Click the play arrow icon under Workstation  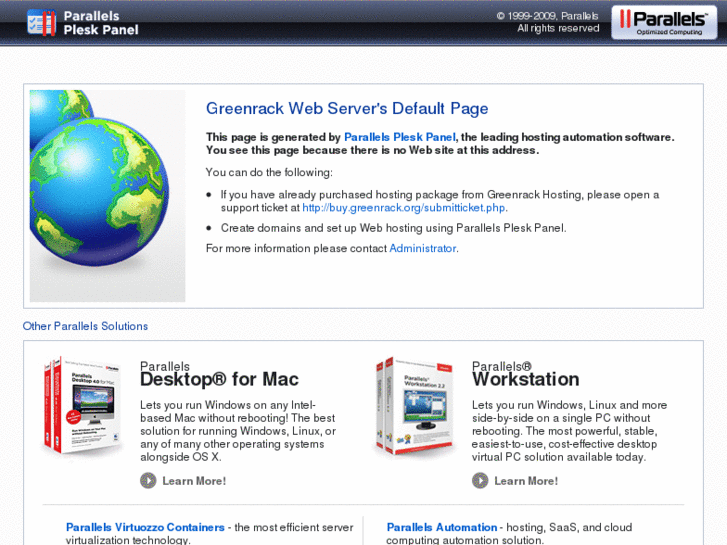pyautogui.click(x=480, y=481)
